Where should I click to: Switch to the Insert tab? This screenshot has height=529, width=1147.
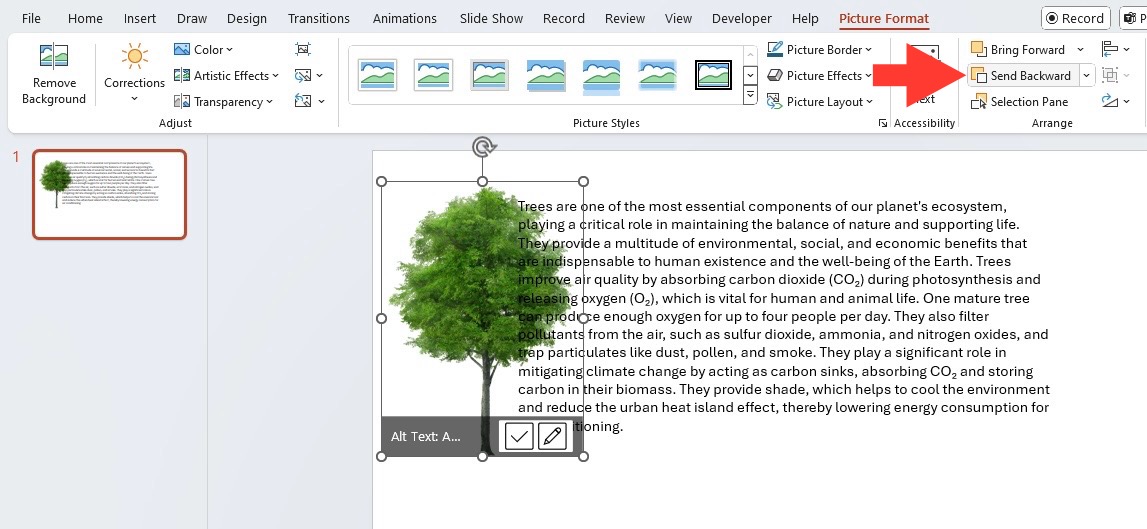point(140,18)
